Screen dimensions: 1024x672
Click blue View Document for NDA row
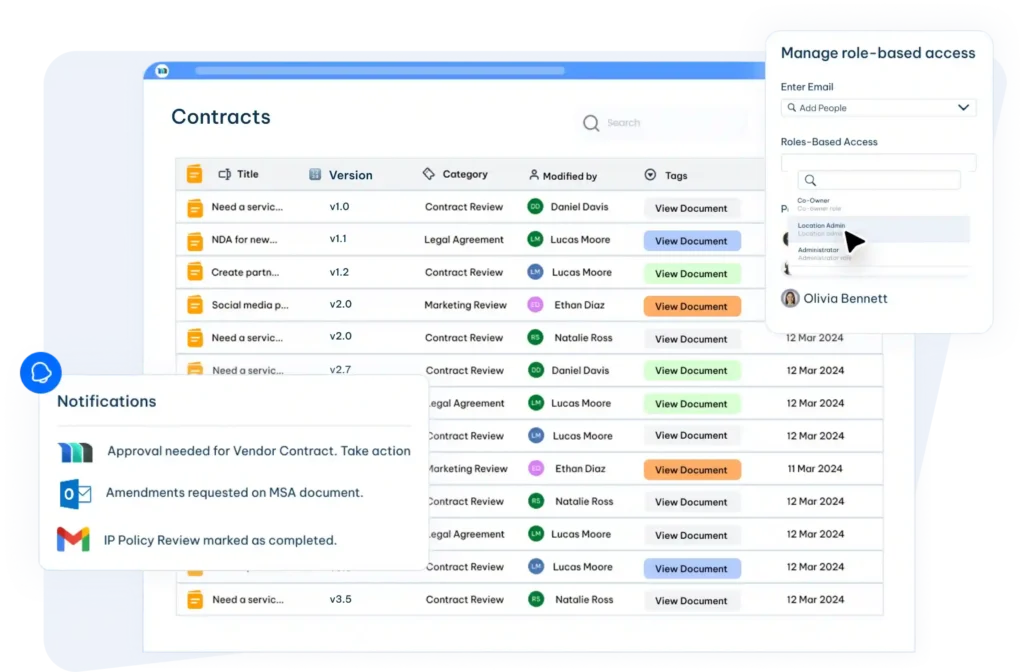[x=692, y=241]
